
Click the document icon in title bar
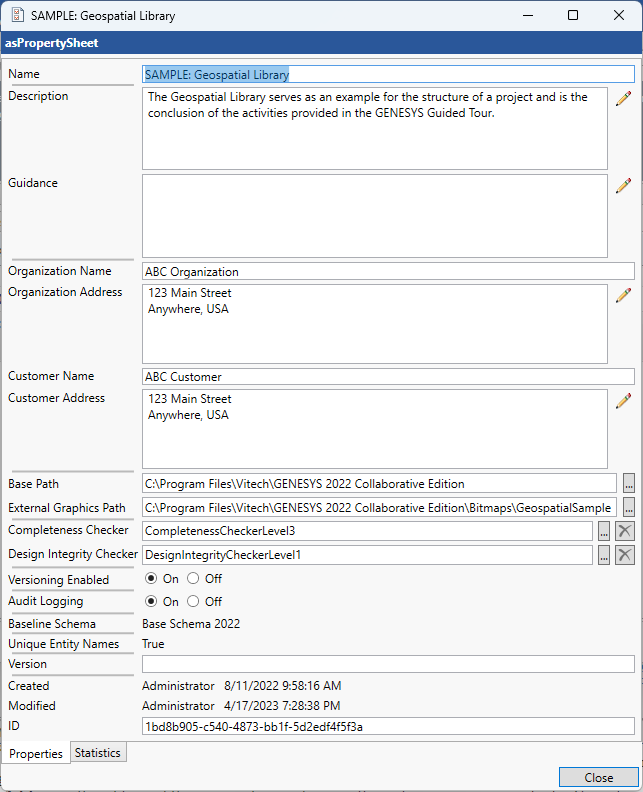tap(17, 16)
